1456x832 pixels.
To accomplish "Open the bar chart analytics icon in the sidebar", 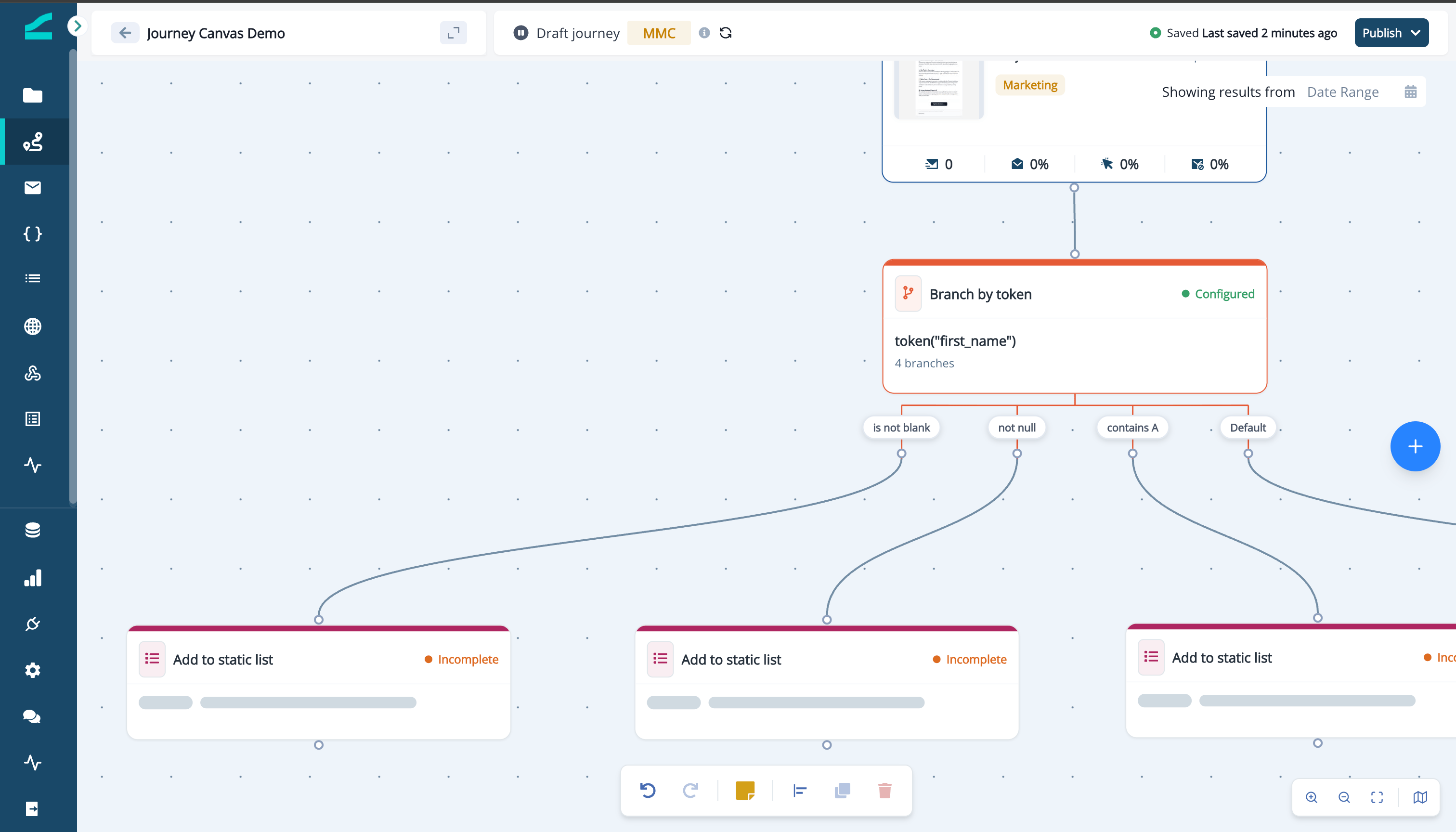I will click(33, 577).
